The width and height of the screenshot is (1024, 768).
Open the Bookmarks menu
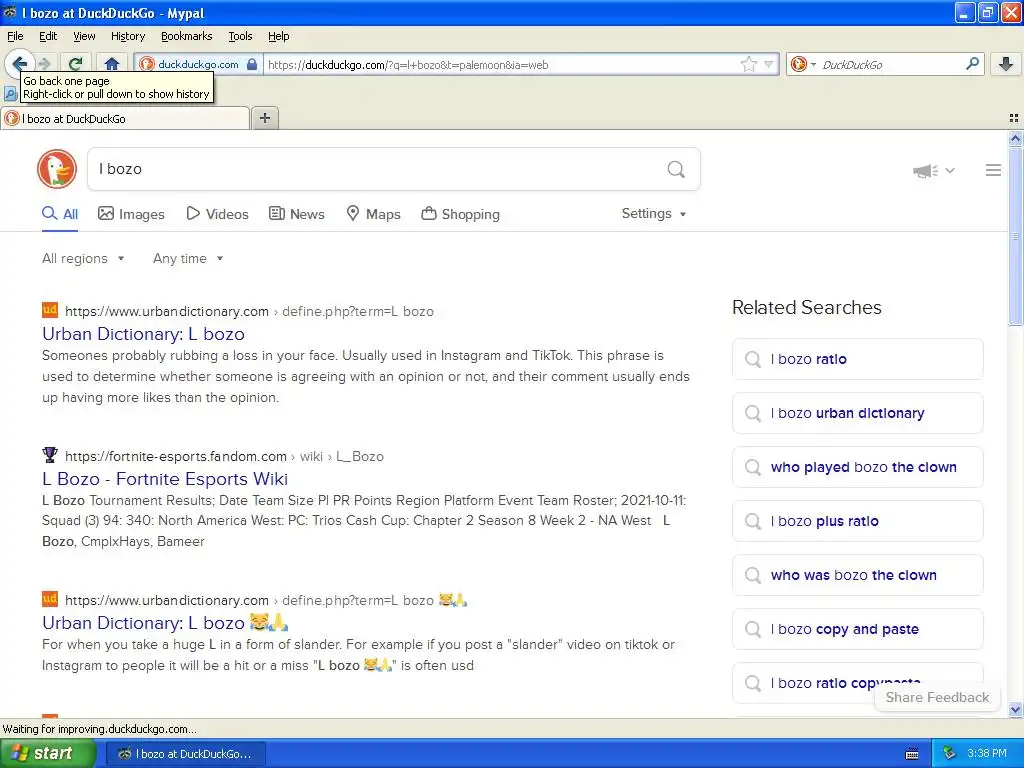[x=186, y=36]
